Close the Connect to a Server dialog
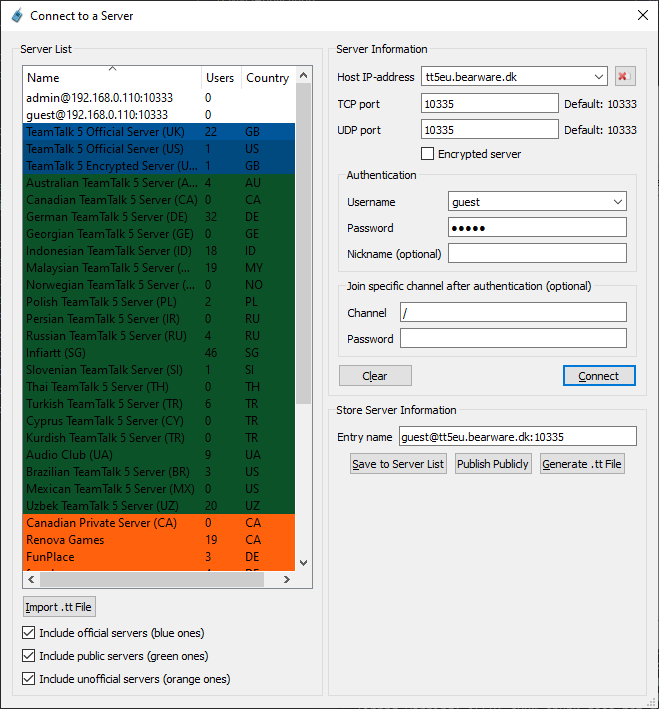The height and width of the screenshot is (709, 659). coord(642,15)
